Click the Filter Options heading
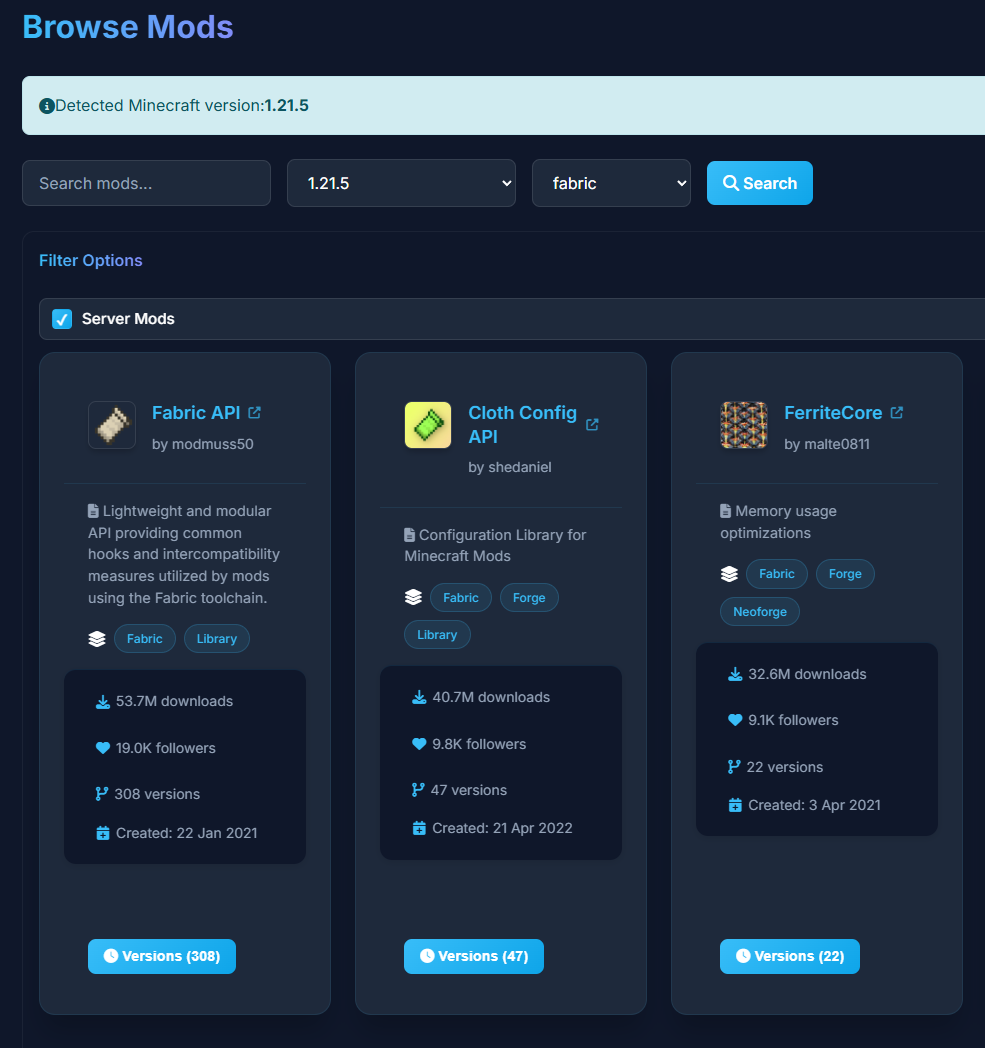The height and width of the screenshot is (1048, 985). coord(91,261)
